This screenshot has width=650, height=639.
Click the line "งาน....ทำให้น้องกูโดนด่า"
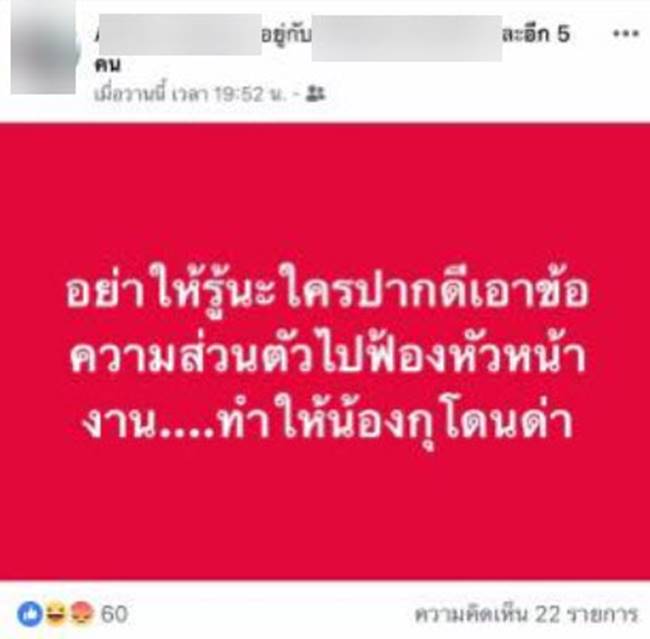pos(327,423)
